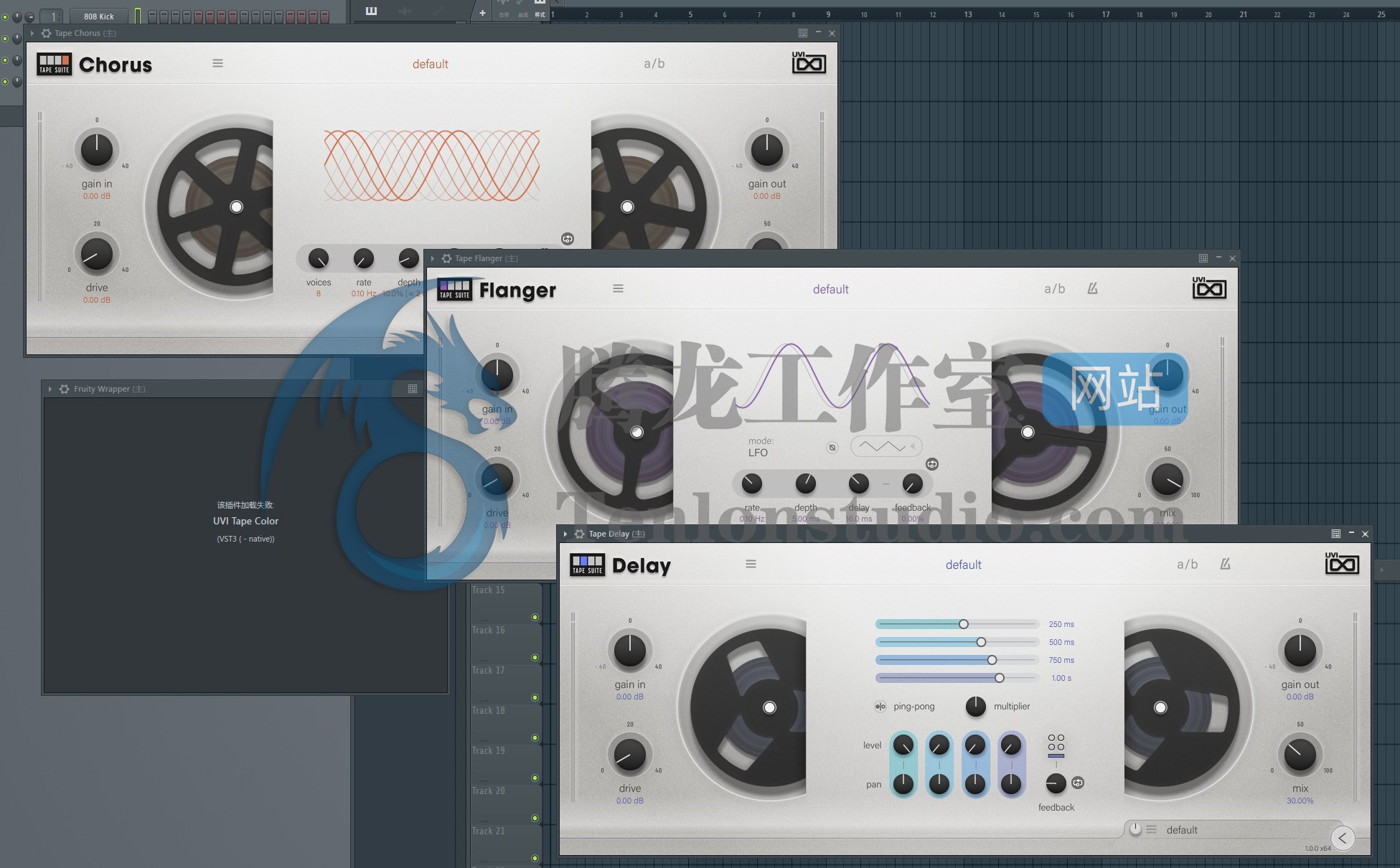Open Delay header default preset dropdown
The height and width of the screenshot is (868, 1400).
click(x=963, y=565)
